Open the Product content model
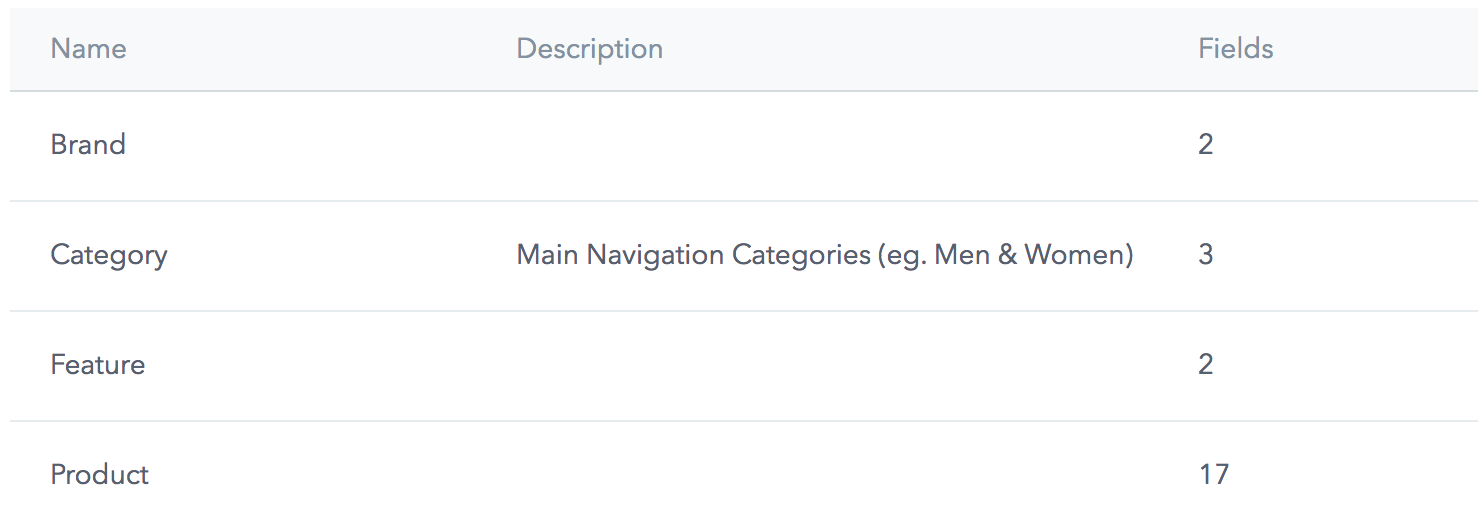 (x=100, y=474)
